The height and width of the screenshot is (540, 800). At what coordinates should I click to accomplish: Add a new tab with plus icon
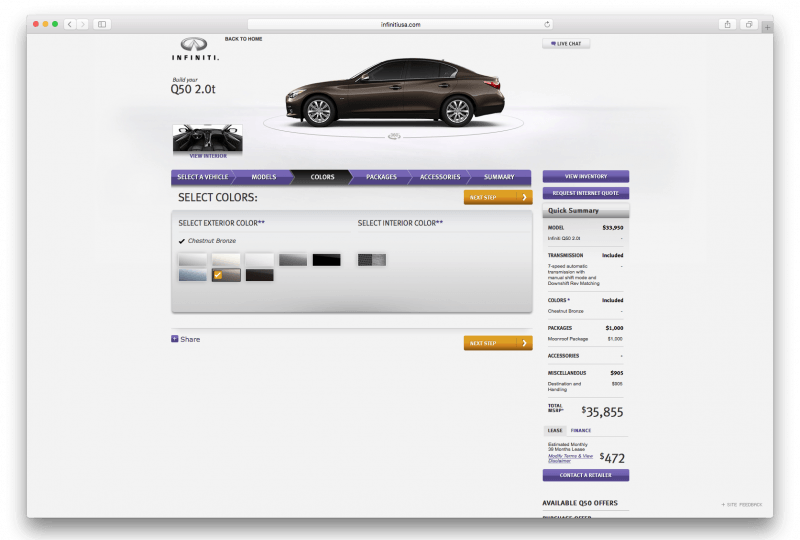pos(767,27)
